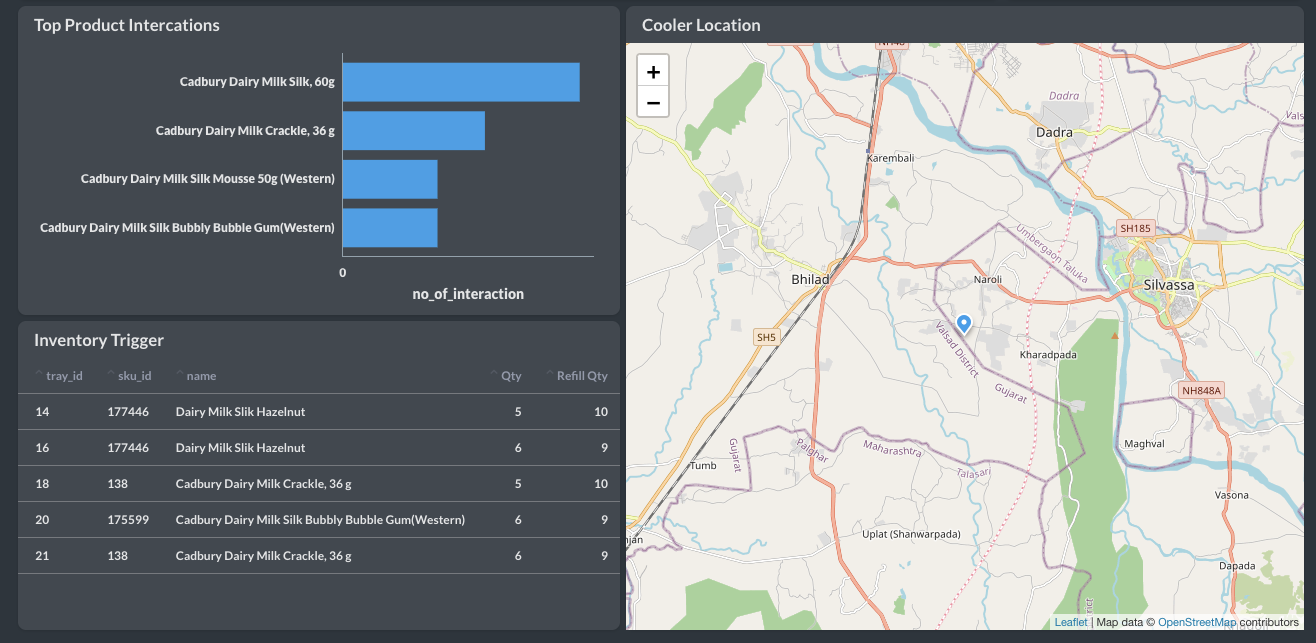Select the tray 16 Hazelnut inventory row
This screenshot has height=643, width=1316.
(x=318, y=448)
